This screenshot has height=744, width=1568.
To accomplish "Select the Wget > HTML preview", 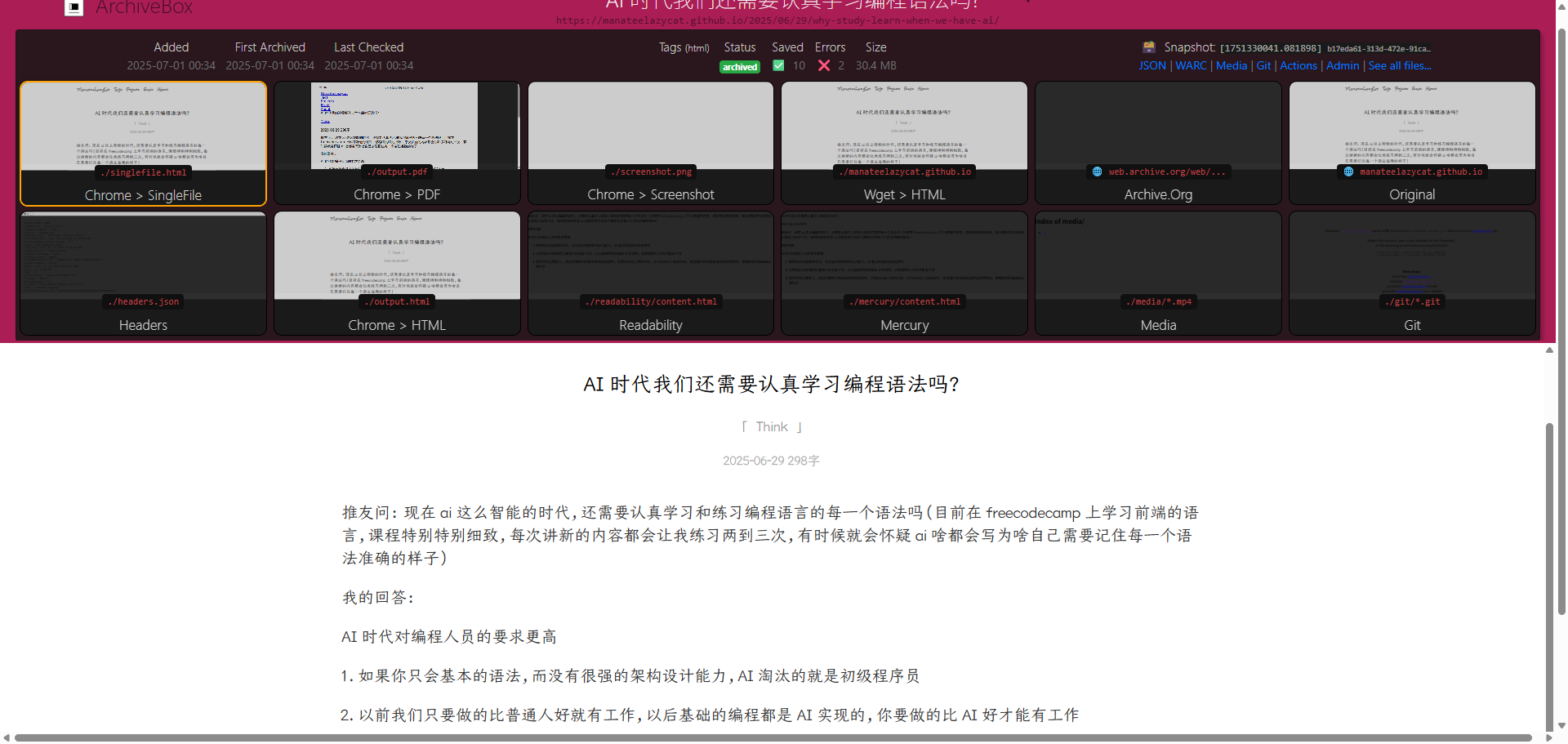I will 905,143.
